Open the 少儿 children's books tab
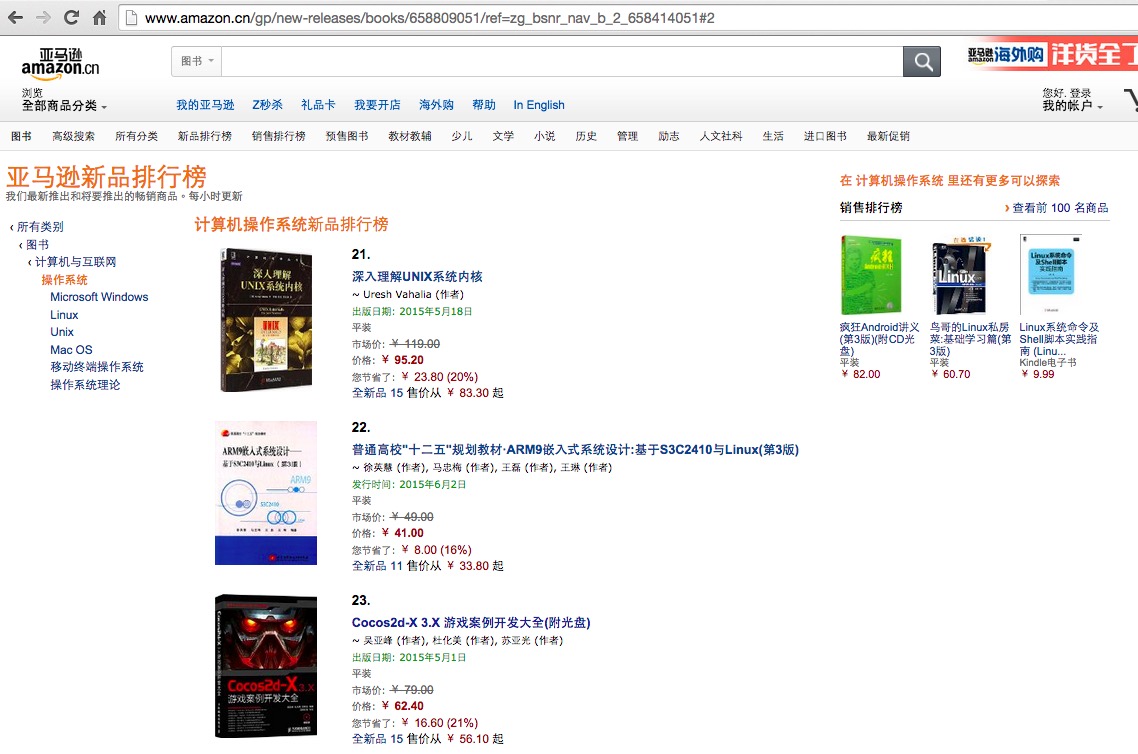 [x=462, y=136]
